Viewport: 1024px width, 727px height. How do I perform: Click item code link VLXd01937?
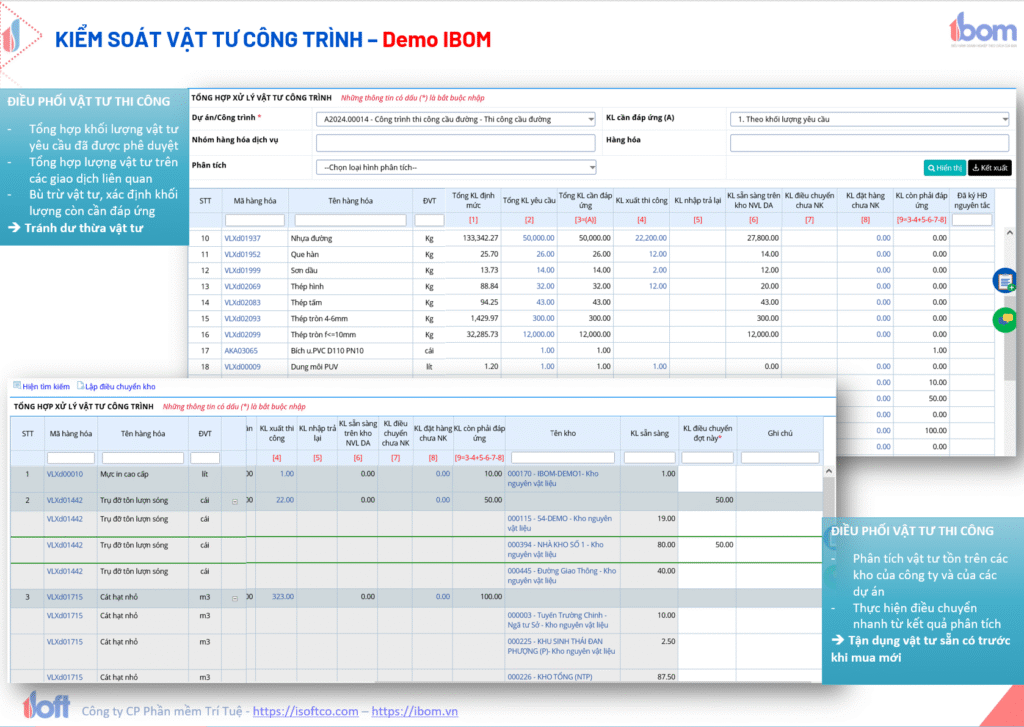[x=242, y=238]
